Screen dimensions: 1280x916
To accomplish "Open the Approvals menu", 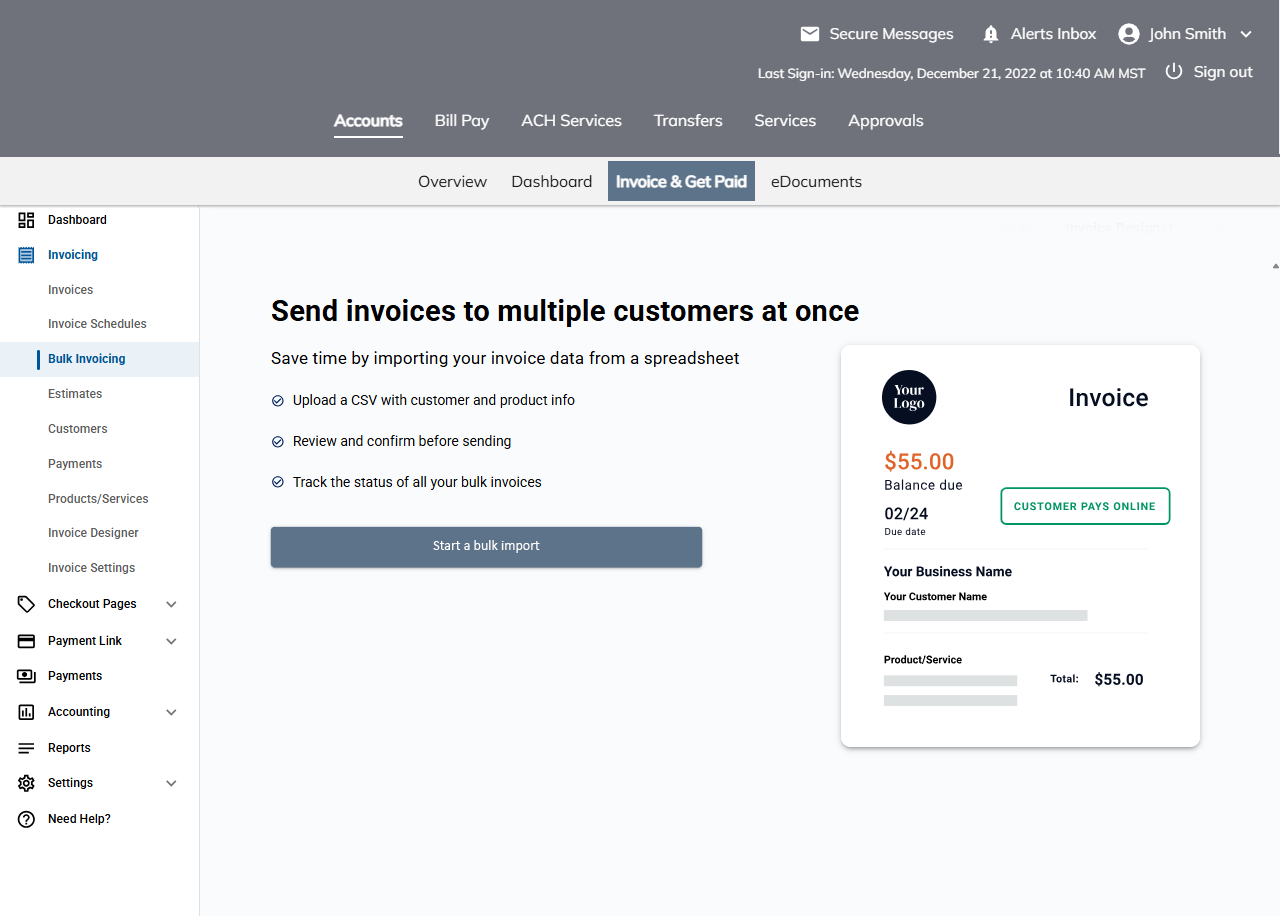I will (x=886, y=121).
